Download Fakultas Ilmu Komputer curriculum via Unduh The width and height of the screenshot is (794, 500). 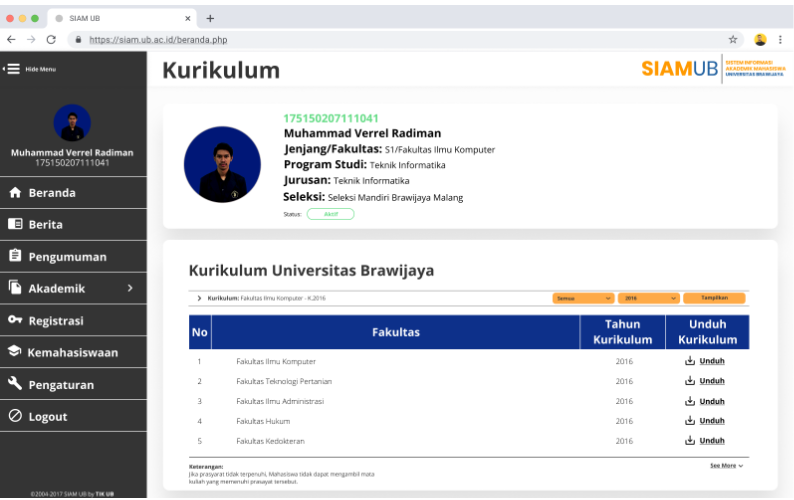pos(711,361)
